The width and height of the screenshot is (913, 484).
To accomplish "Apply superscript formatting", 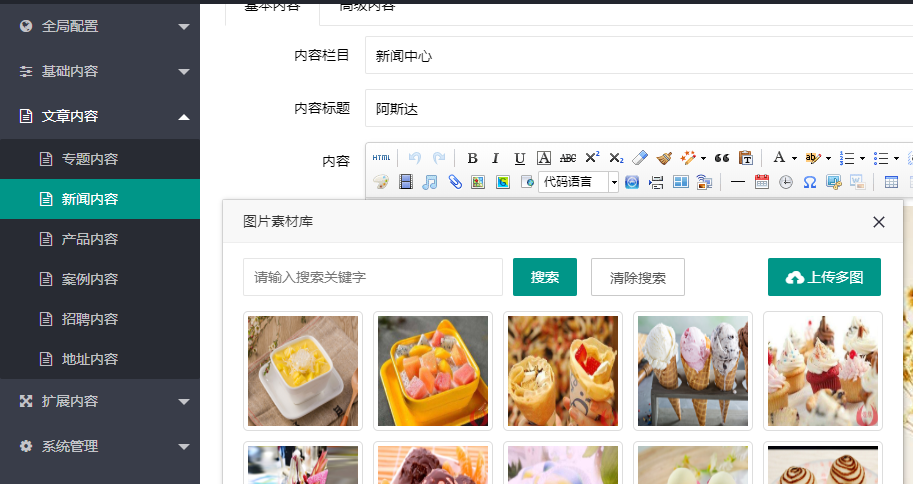I will (x=592, y=158).
